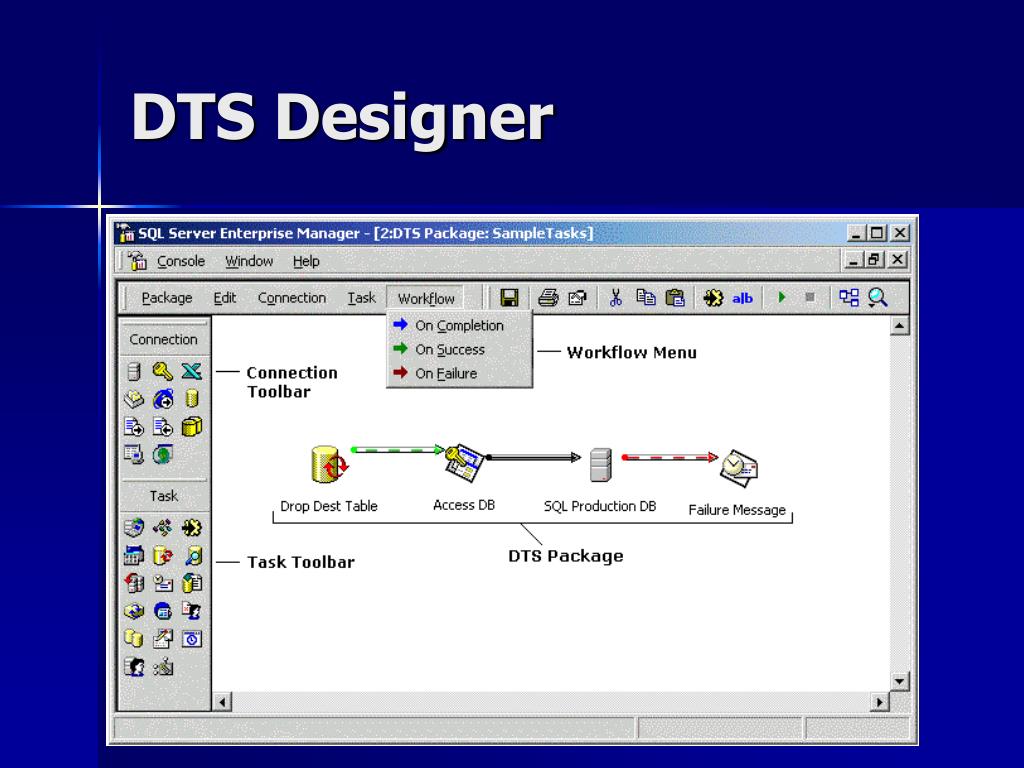Screen dimensions: 1024x768
Task: Add a Transfer Databases task
Action: click(134, 639)
